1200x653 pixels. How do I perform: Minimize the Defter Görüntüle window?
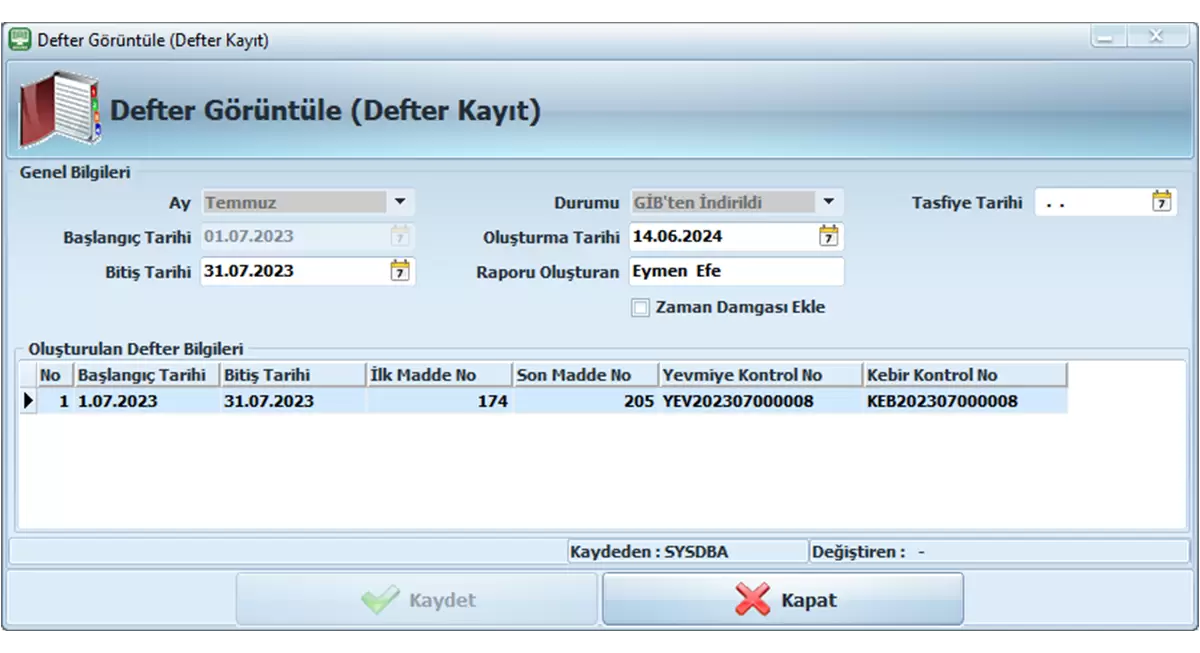[x=1106, y=38]
